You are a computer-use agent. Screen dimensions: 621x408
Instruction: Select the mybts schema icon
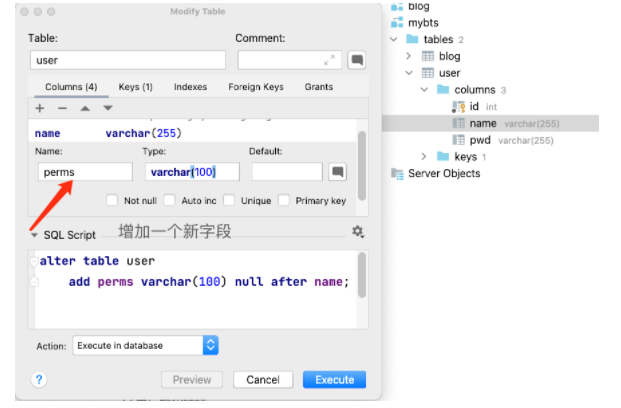pyautogui.click(x=397, y=23)
